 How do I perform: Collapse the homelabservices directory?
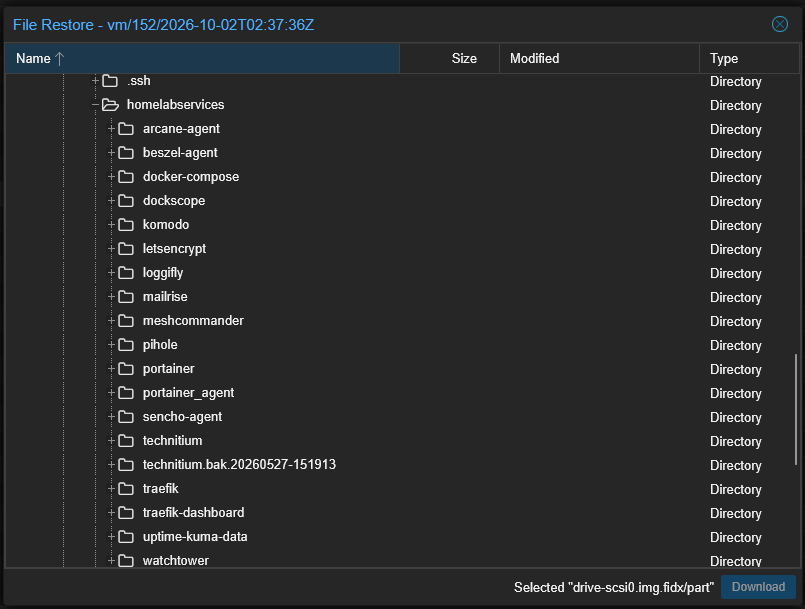(95, 104)
